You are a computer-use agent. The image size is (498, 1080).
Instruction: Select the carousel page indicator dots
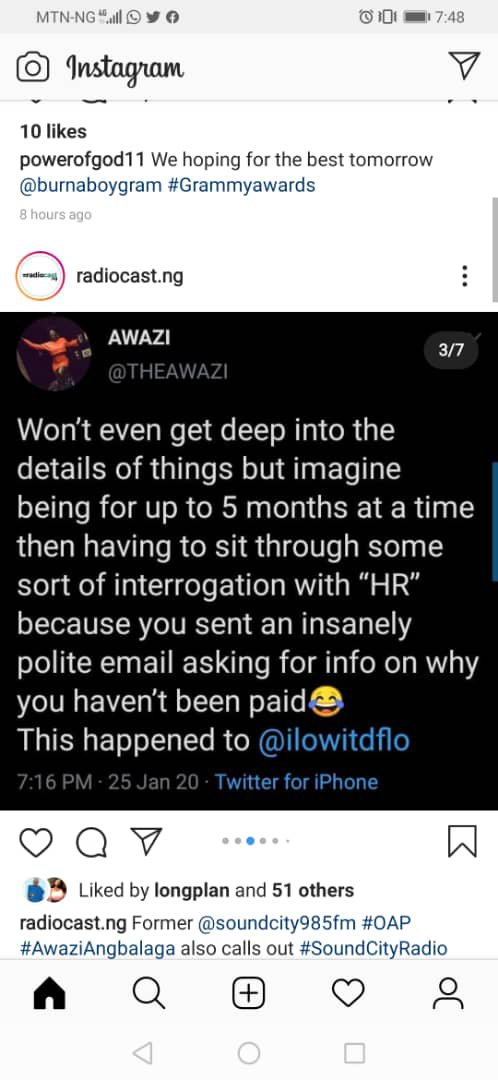256,841
